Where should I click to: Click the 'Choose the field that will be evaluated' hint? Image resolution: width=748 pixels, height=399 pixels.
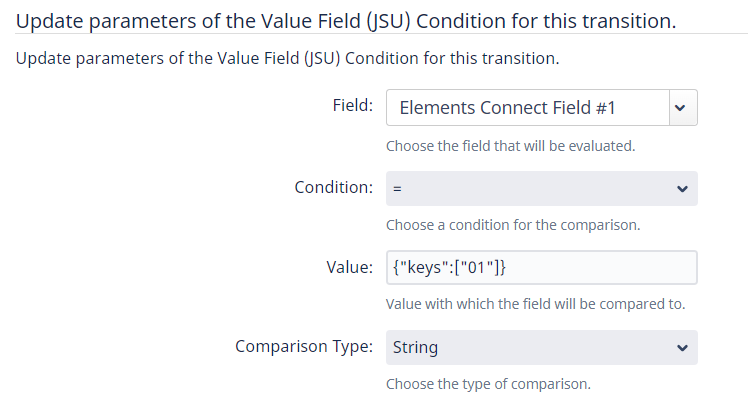(510, 146)
